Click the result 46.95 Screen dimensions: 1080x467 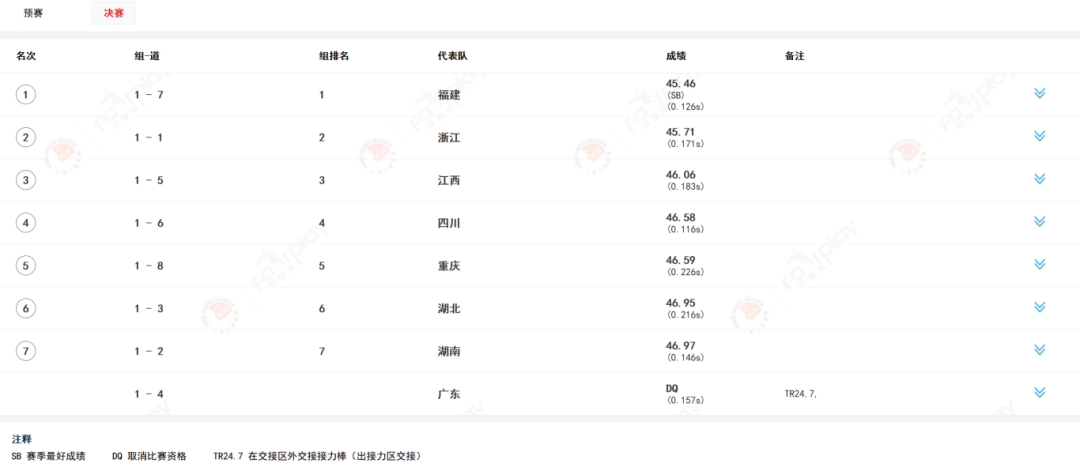tap(681, 302)
